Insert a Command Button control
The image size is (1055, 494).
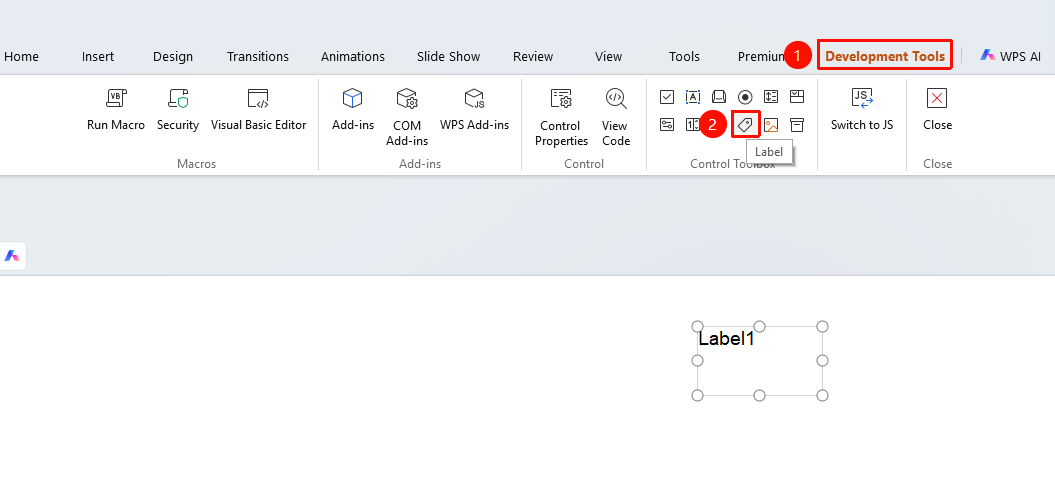pos(719,97)
